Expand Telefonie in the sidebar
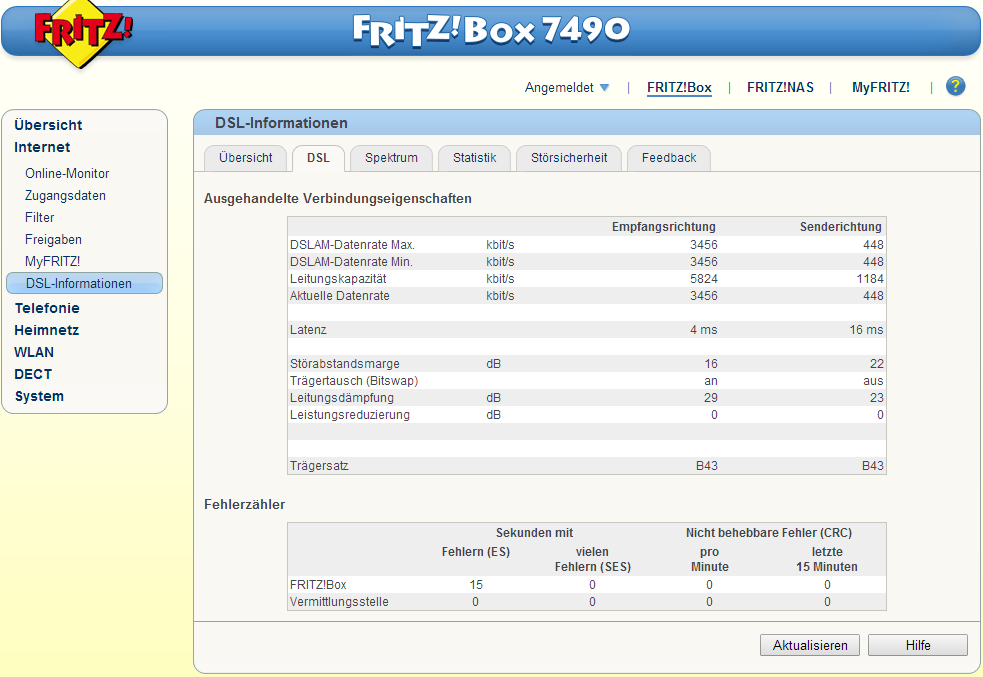Viewport: 983px width, 677px height. point(47,308)
